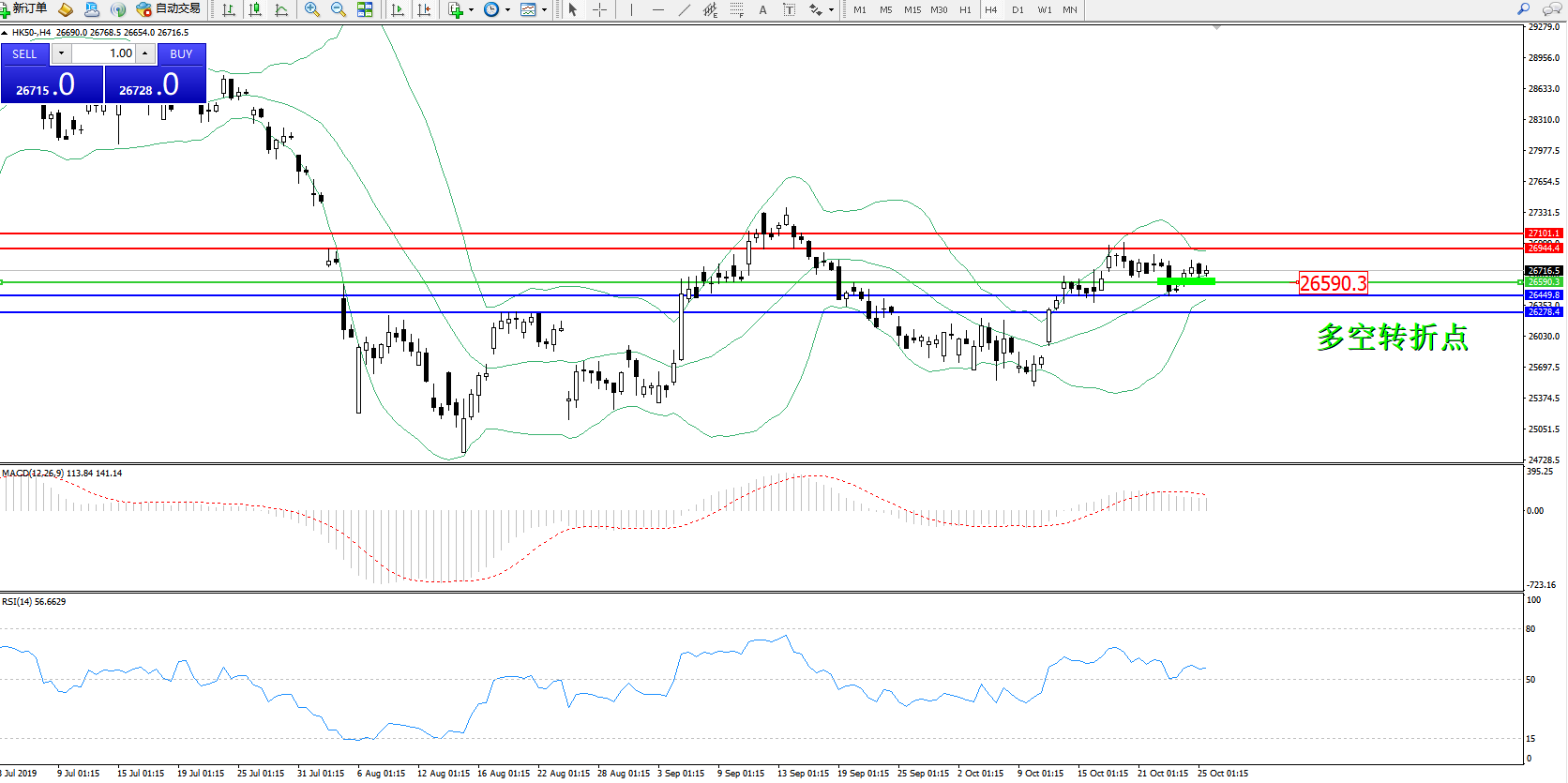The height and width of the screenshot is (783, 1568).
Task: Click the Zoom In magnifier icon
Action: (x=312, y=9)
